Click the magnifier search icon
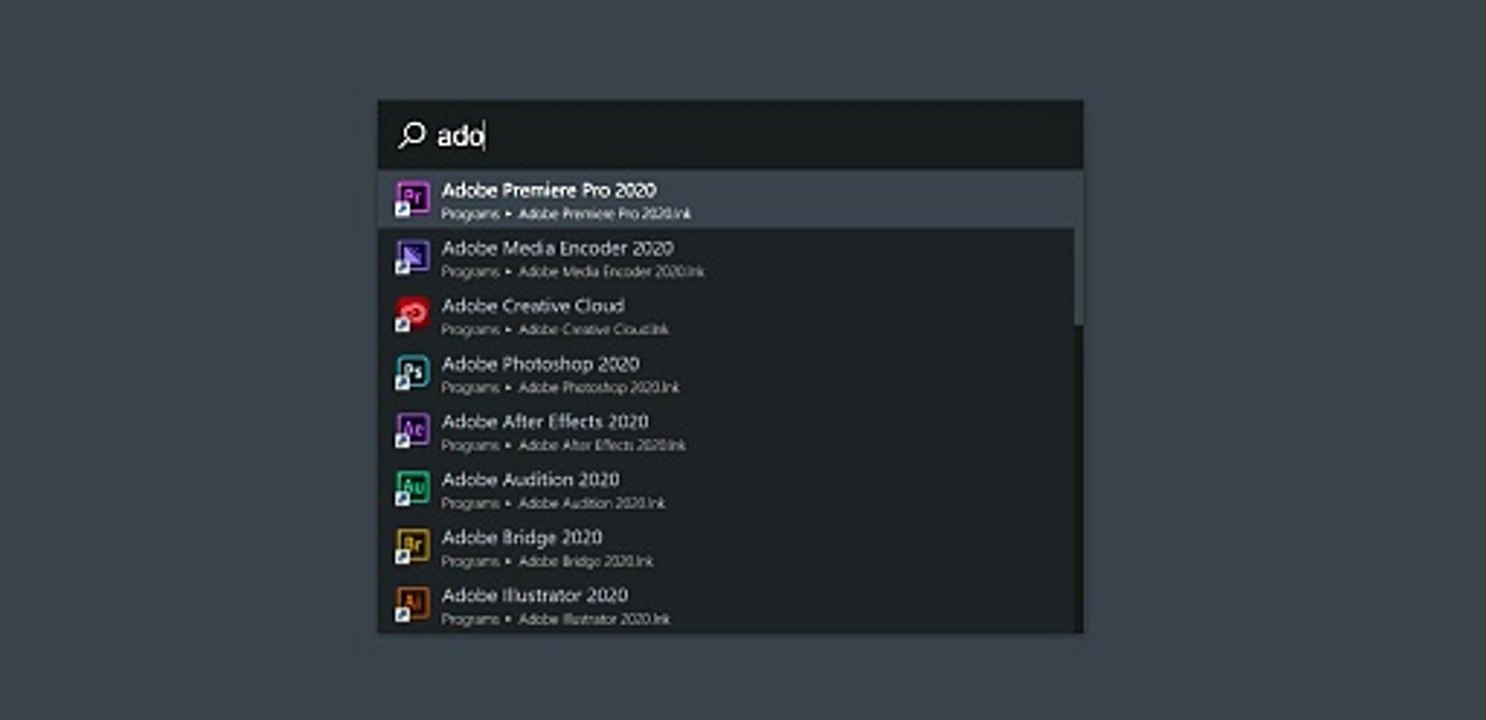This screenshot has width=1486, height=720. [x=411, y=135]
